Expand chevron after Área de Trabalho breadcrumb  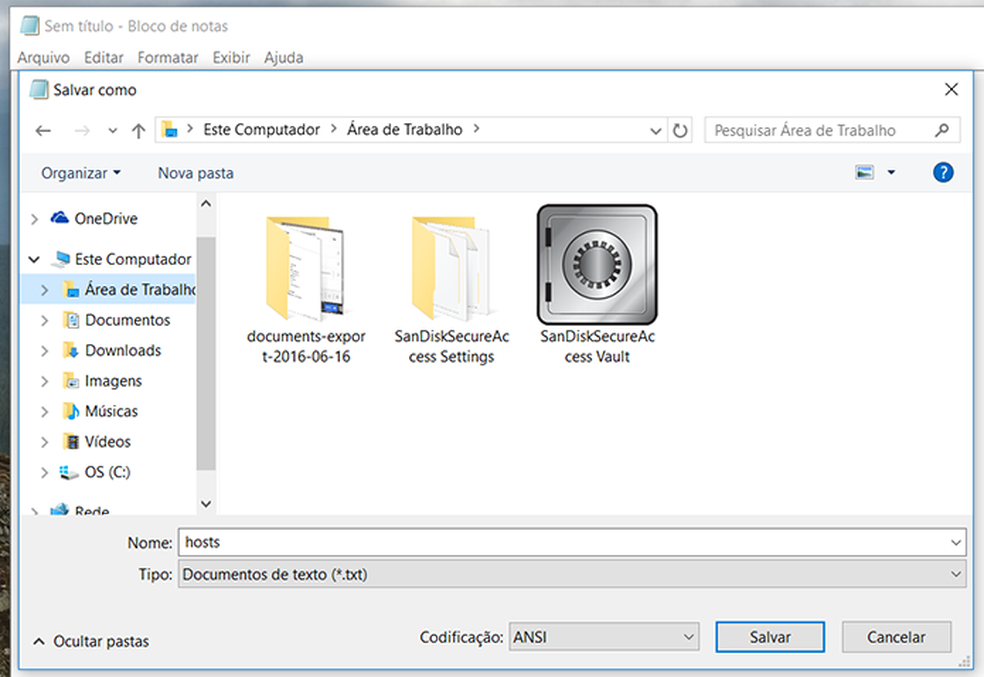click(476, 129)
